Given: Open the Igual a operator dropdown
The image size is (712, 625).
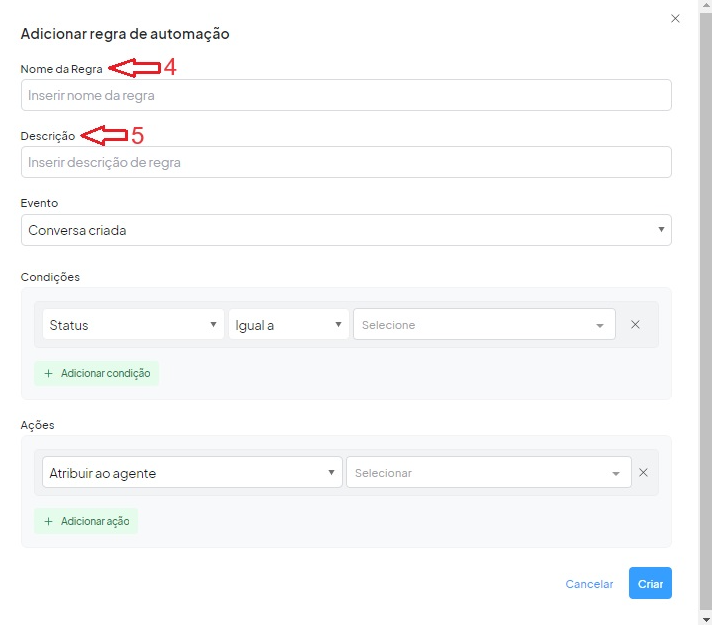Looking at the screenshot, I should coord(288,325).
